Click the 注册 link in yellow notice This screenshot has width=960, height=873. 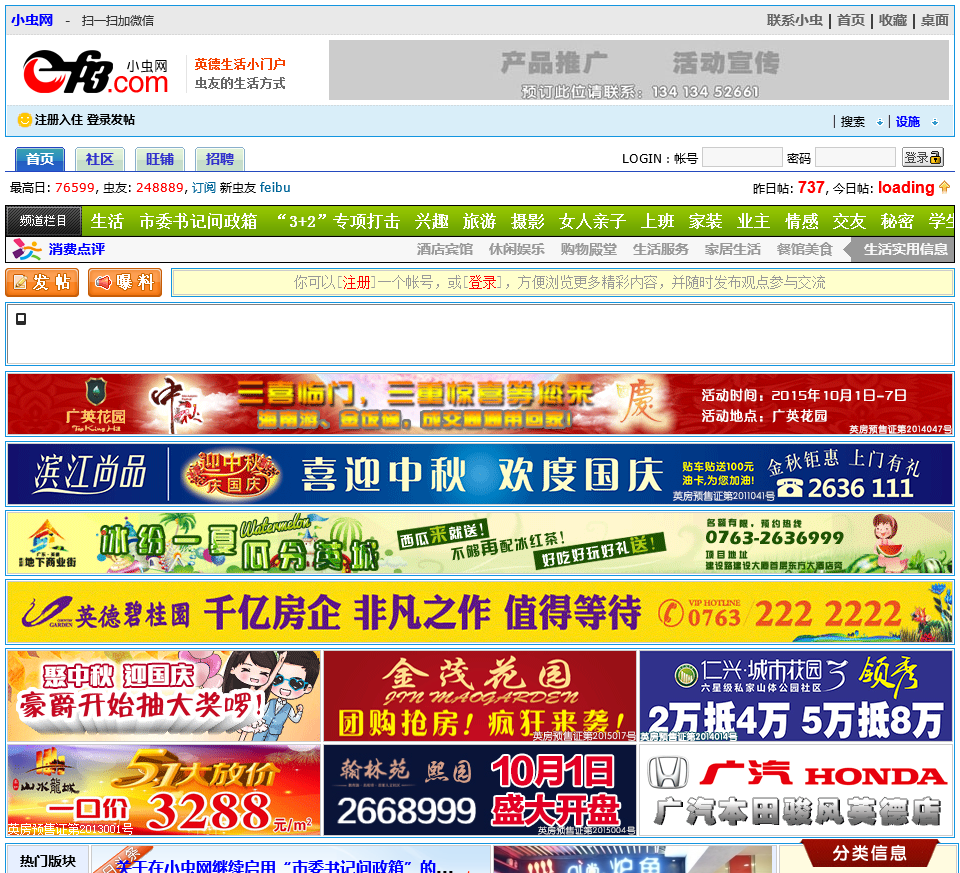pos(356,283)
